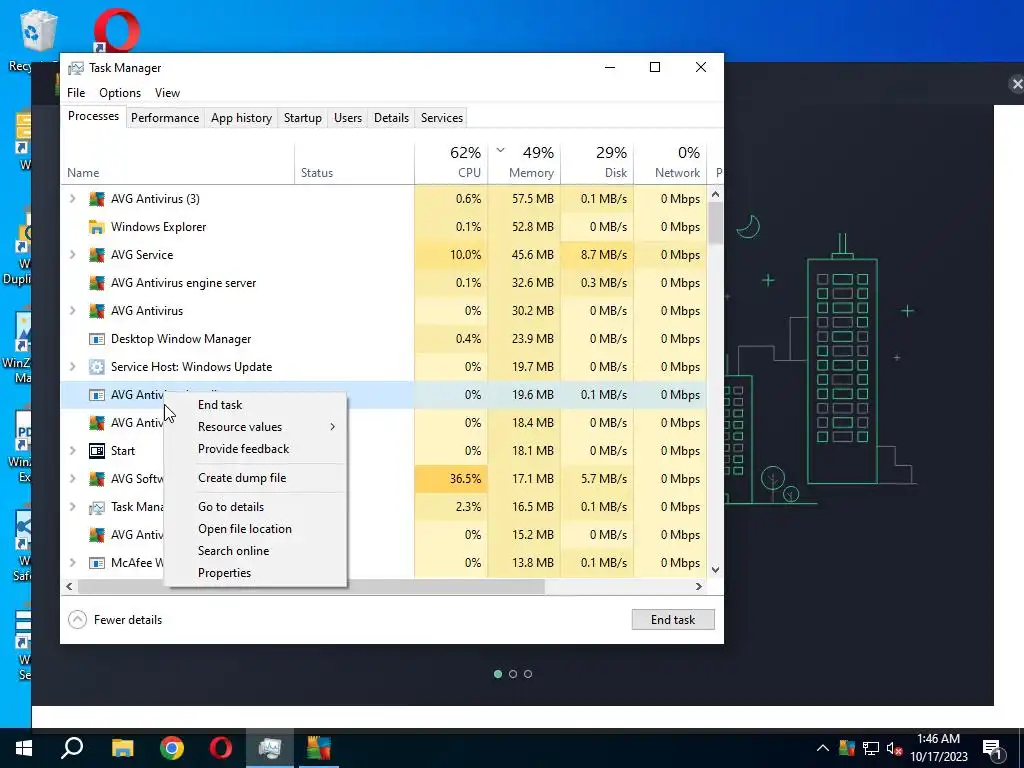Click the AVG Service process icon

(97, 255)
